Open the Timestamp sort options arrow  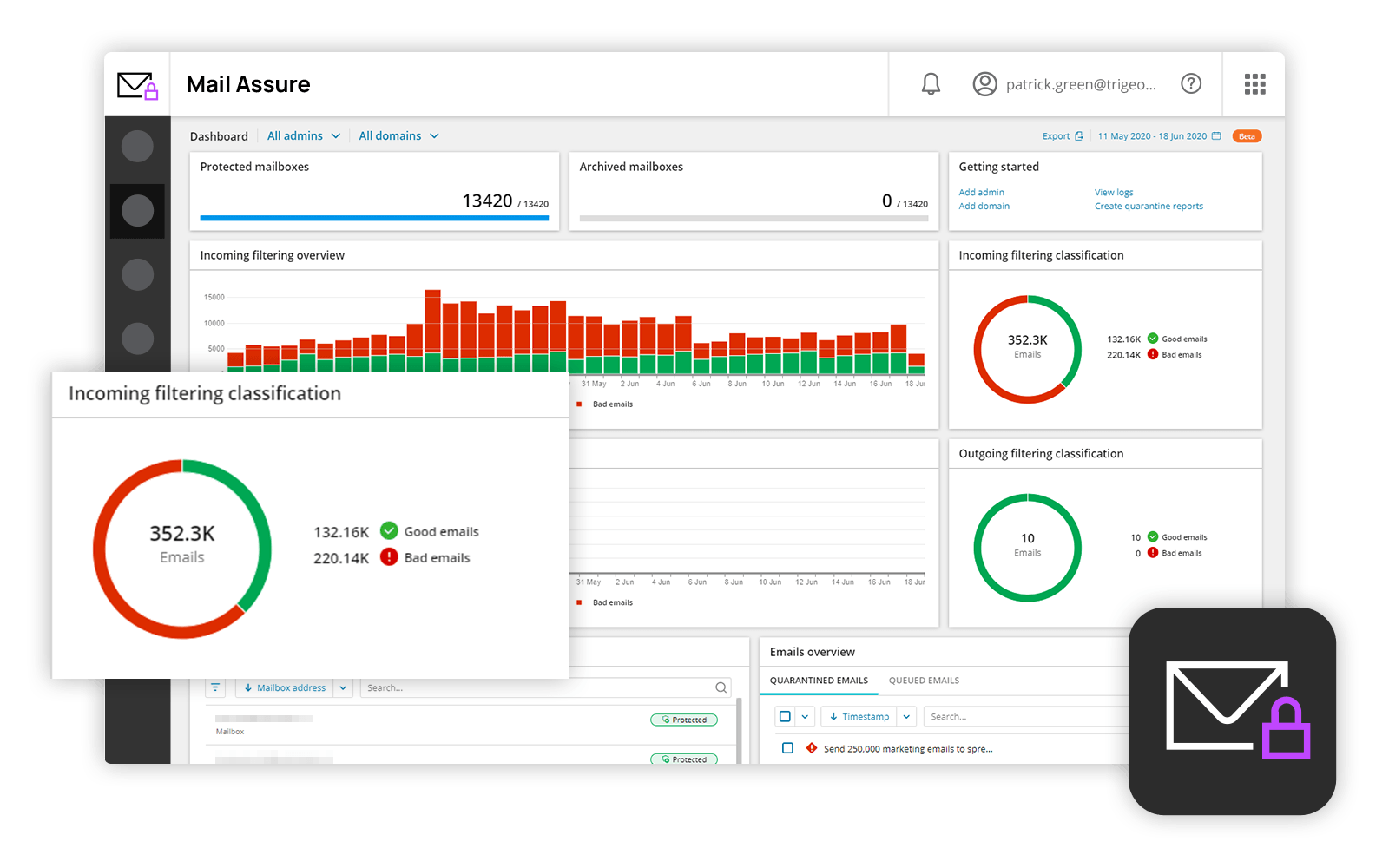coord(906,717)
